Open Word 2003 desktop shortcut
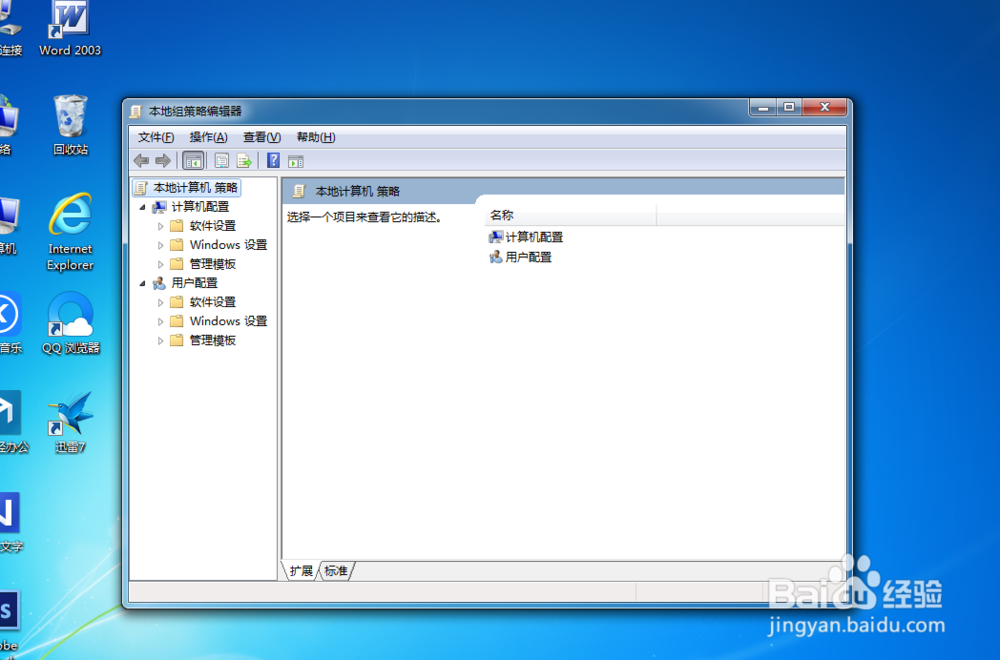The image size is (1000, 660). 70,29
